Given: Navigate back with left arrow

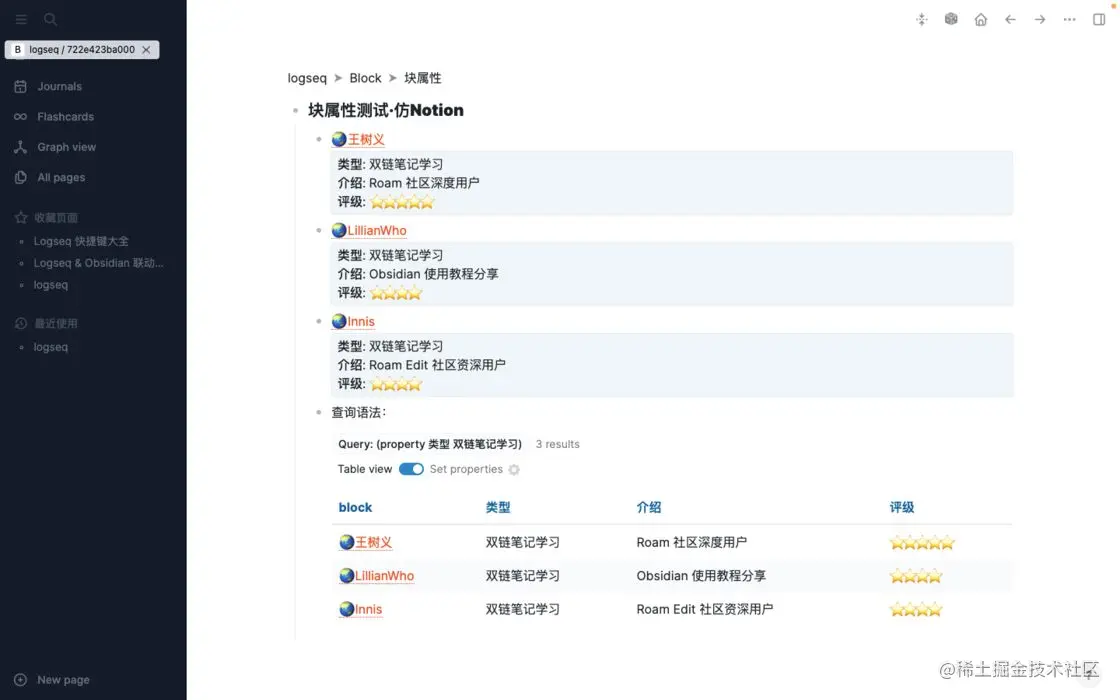Looking at the screenshot, I should point(1010,19).
